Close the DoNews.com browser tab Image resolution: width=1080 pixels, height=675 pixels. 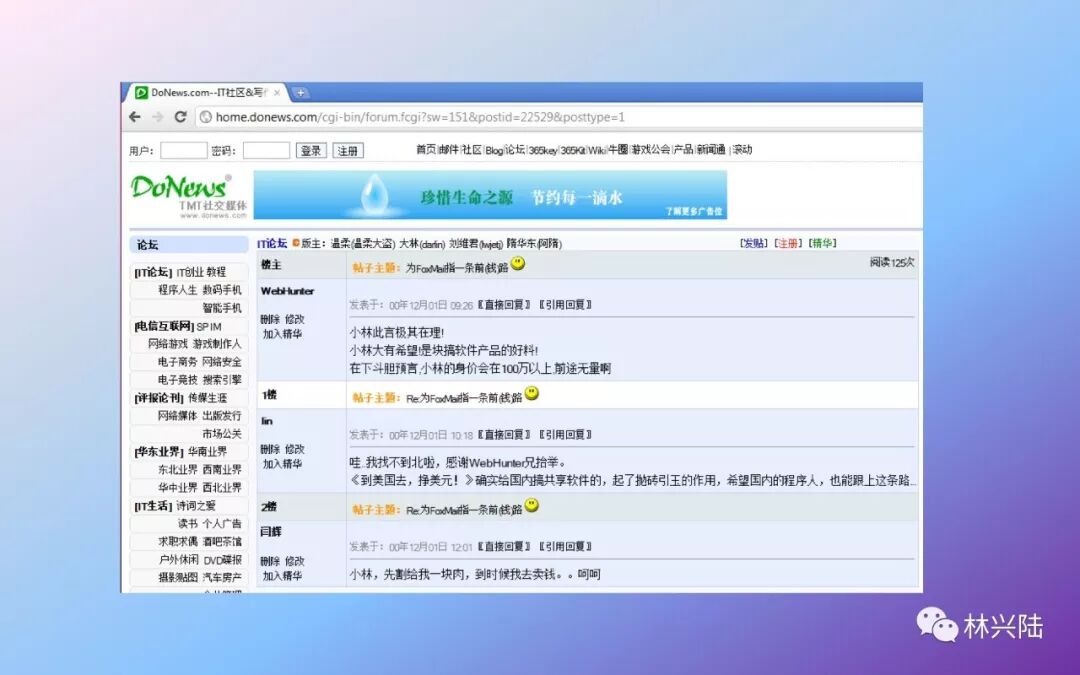click(x=277, y=92)
